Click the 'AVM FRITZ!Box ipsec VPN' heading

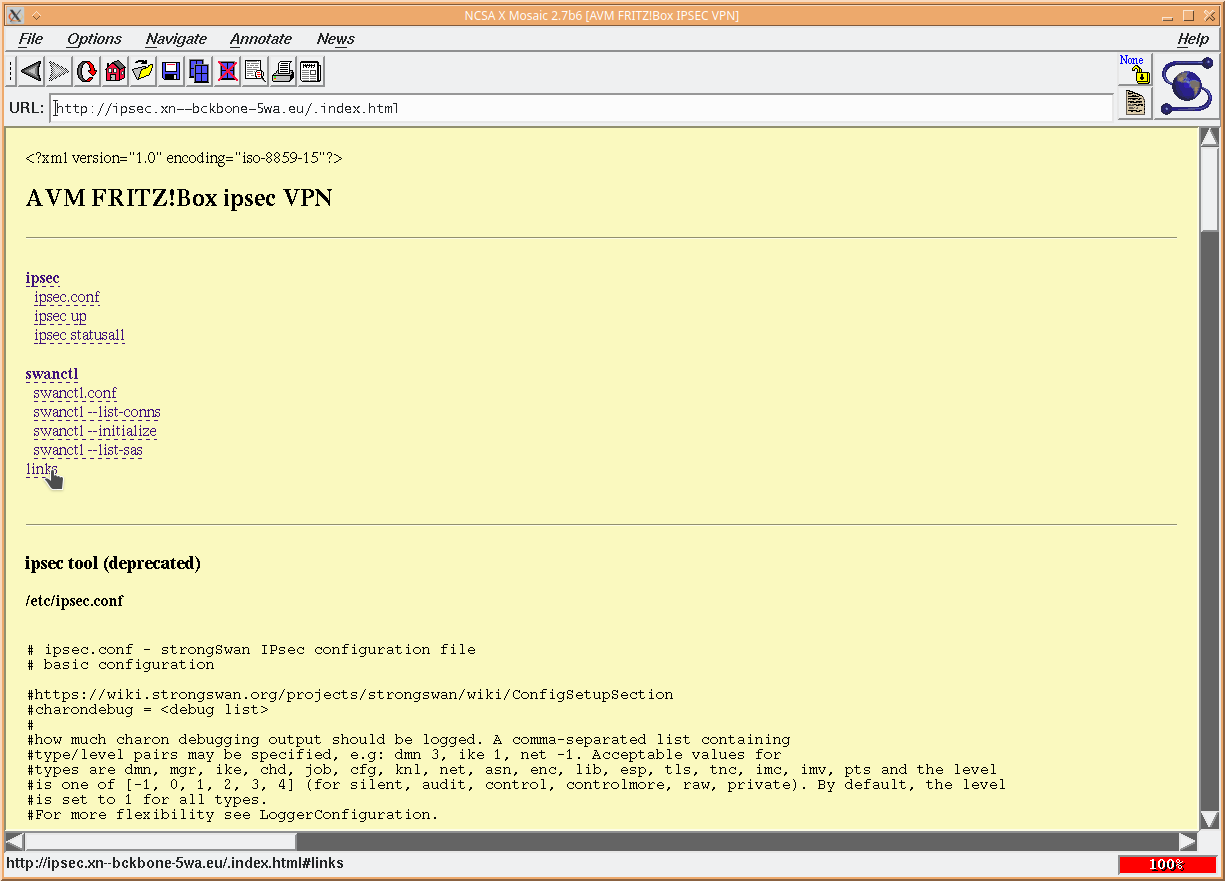point(178,198)
